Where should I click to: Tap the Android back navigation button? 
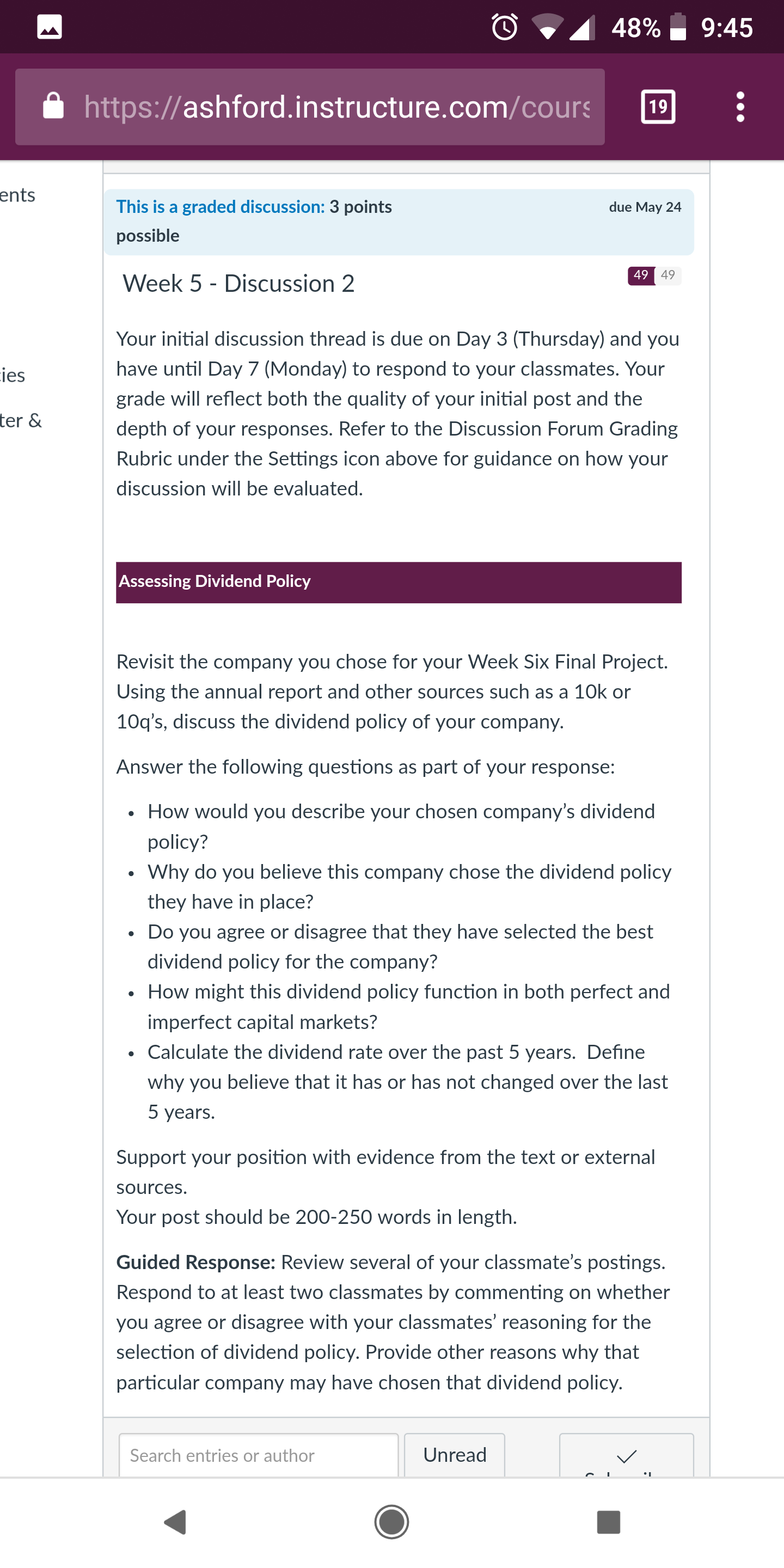(x=175, y=1522)
